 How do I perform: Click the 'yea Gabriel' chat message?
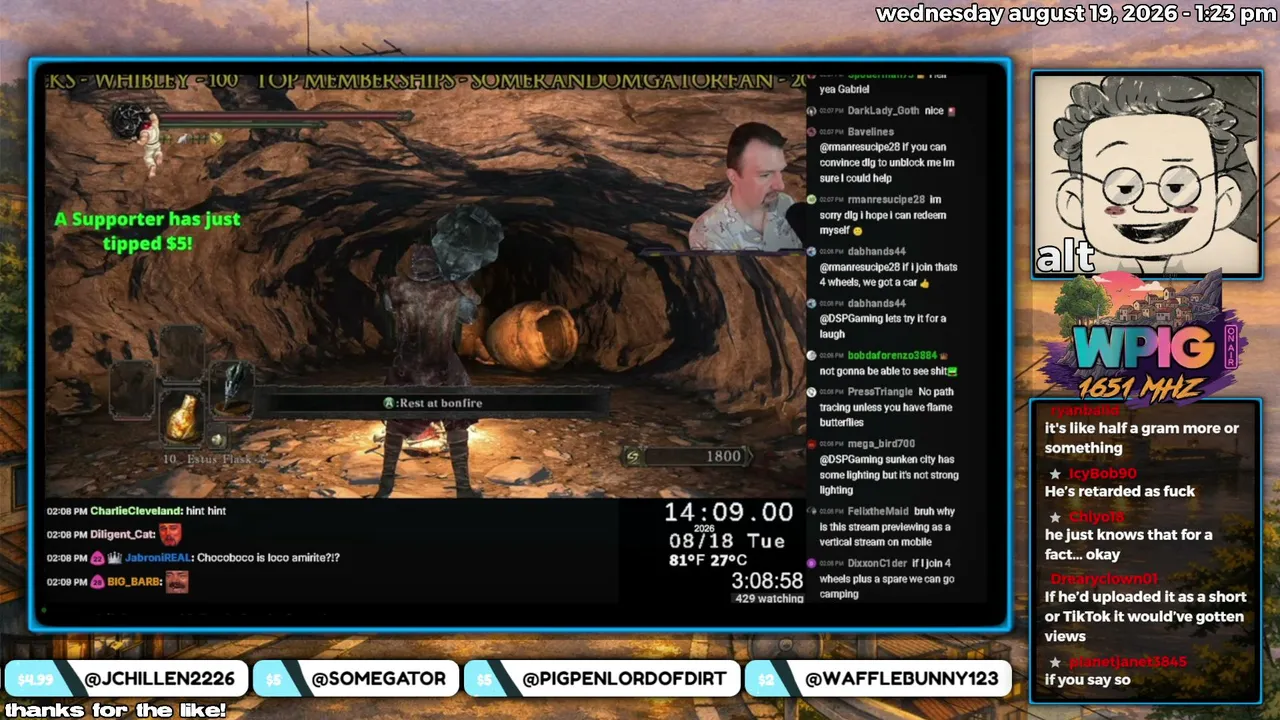[844, 89]
